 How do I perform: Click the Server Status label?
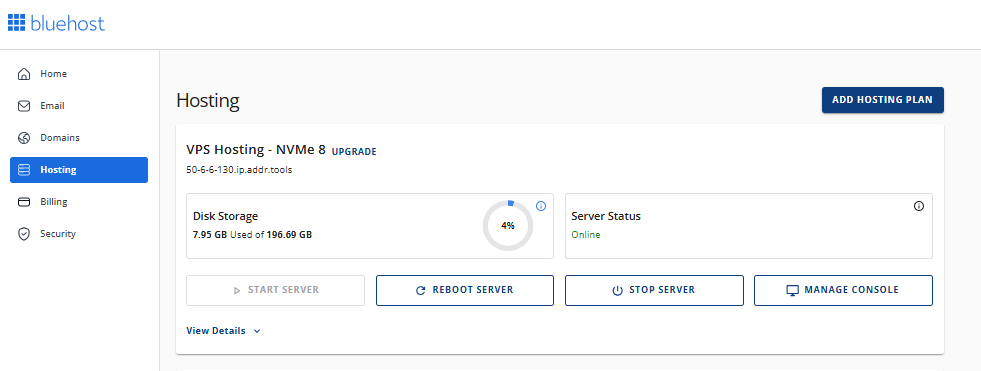tap(606, 216)
